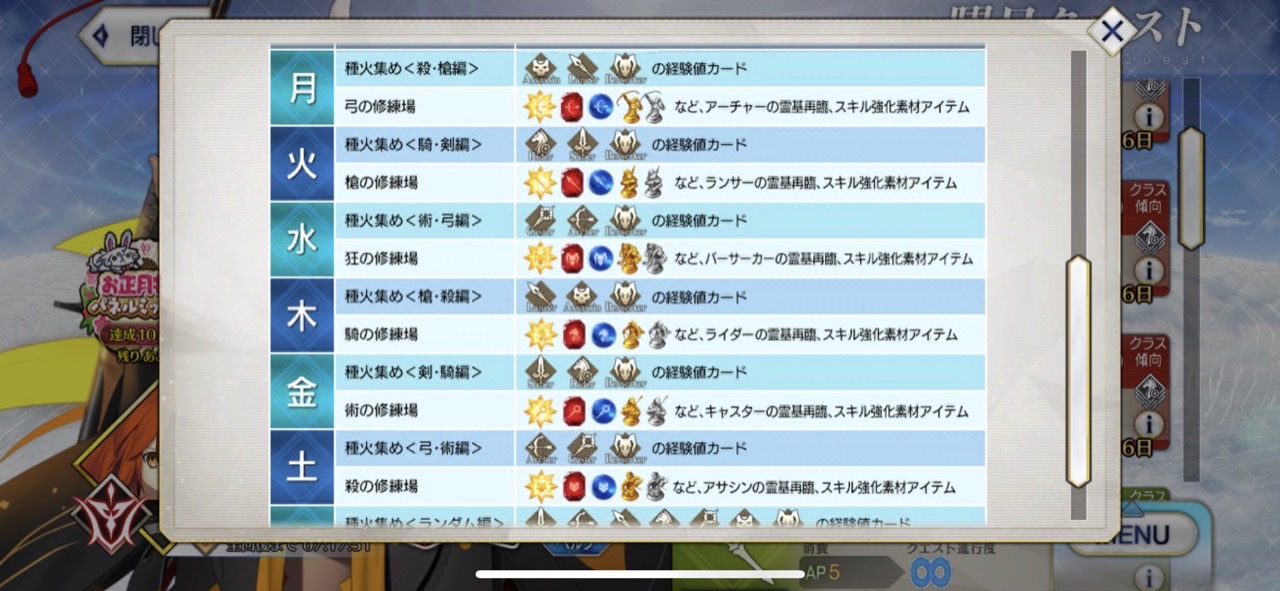Select the 種火集め<騎・剣編> row label
Viewport: 1280px width, 591px height.
pos(414,145)
